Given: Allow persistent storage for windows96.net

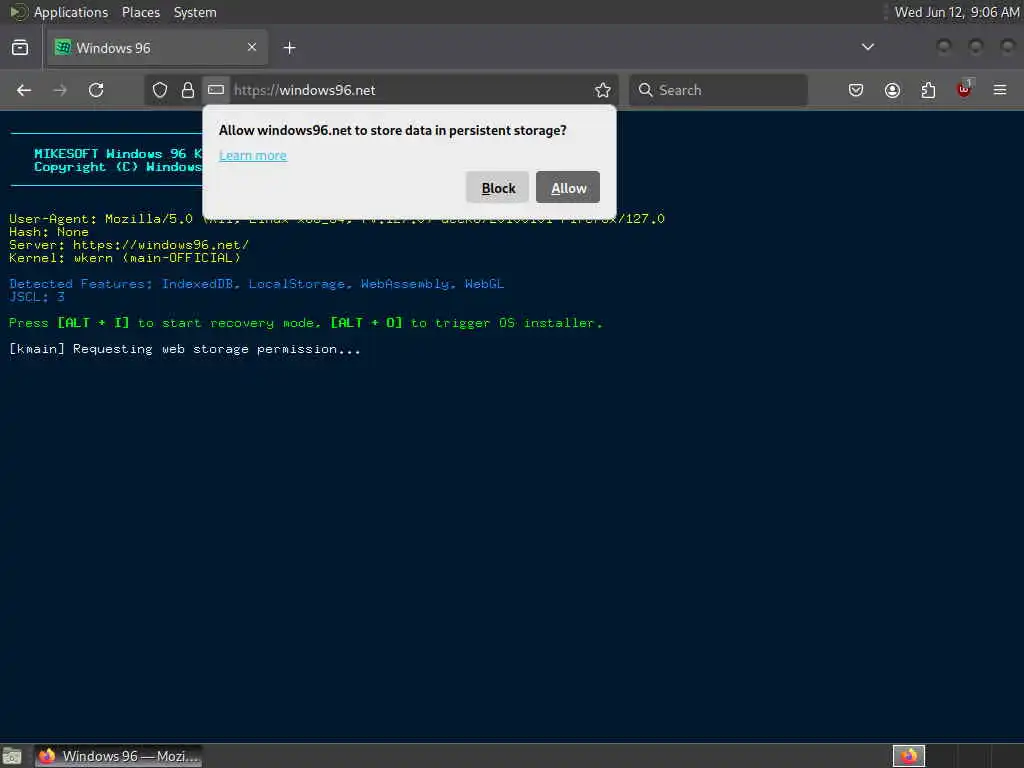Looking at the screenshot, I should (x=568, y=187).
